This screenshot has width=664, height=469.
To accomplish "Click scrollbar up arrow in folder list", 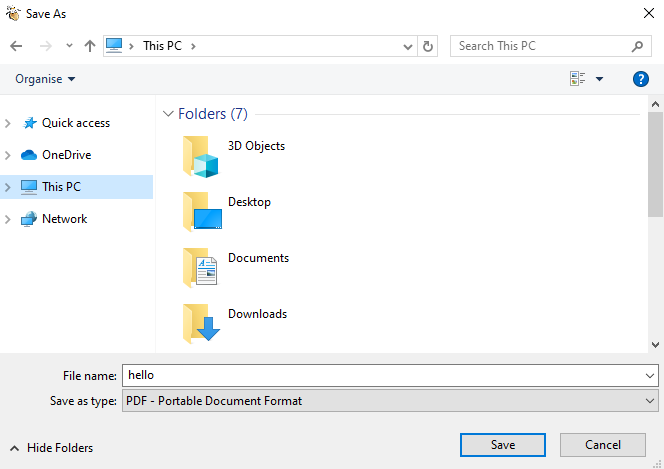I will tap(655, 104).
